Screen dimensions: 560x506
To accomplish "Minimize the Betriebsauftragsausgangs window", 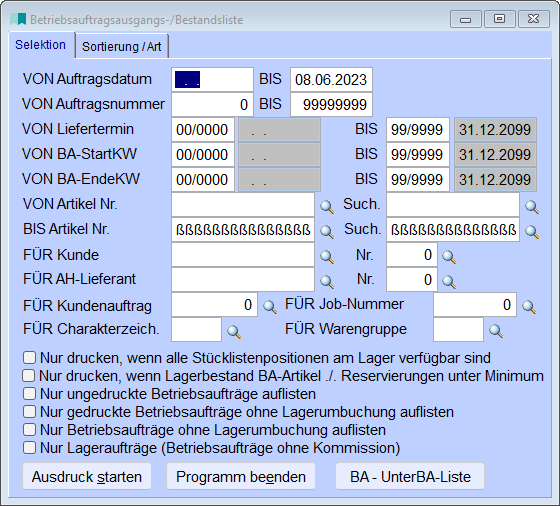I will [x=466, y=19].
